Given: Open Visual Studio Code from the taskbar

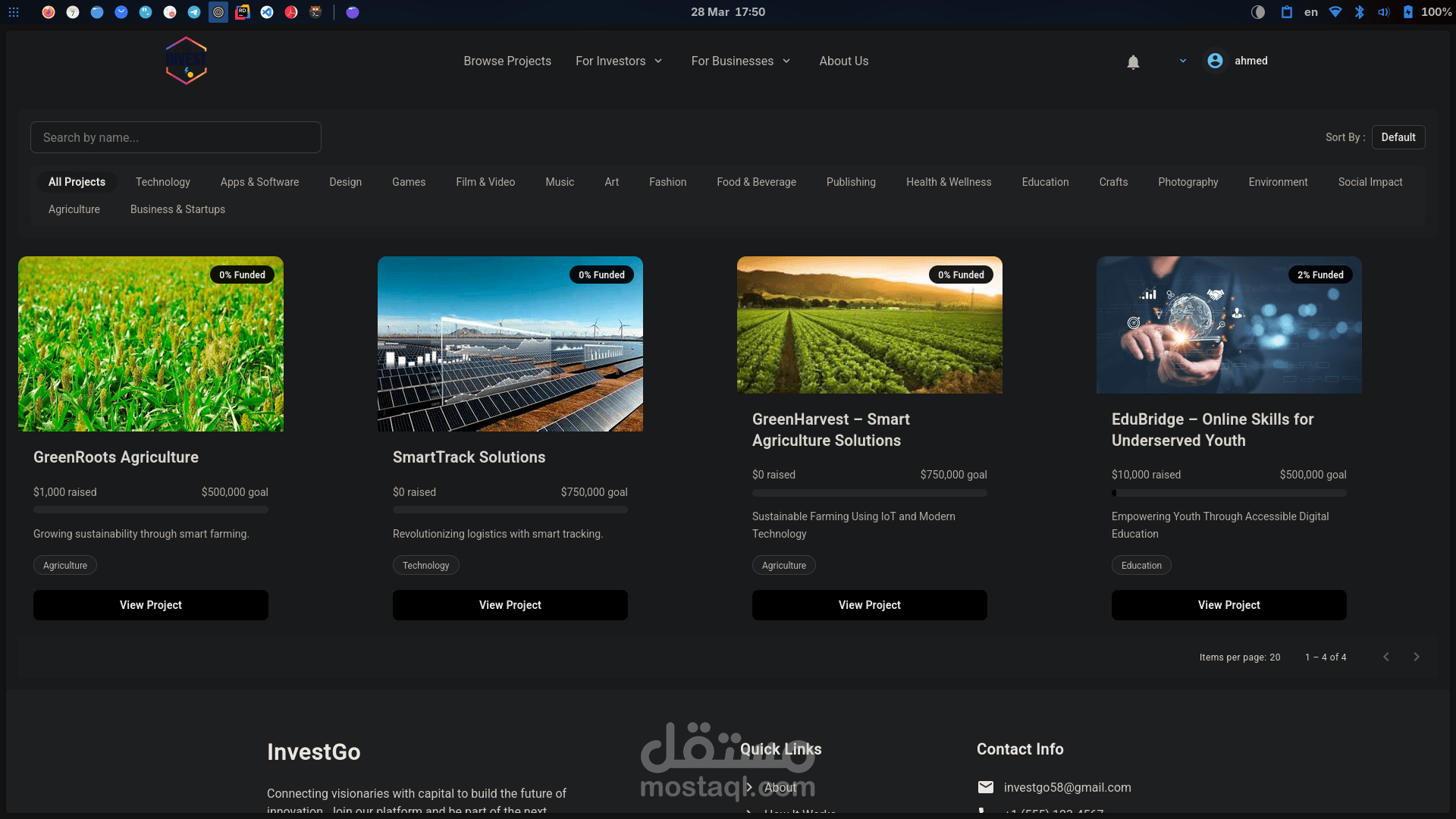Looking at the screenshot, I should tap(267, 12).
